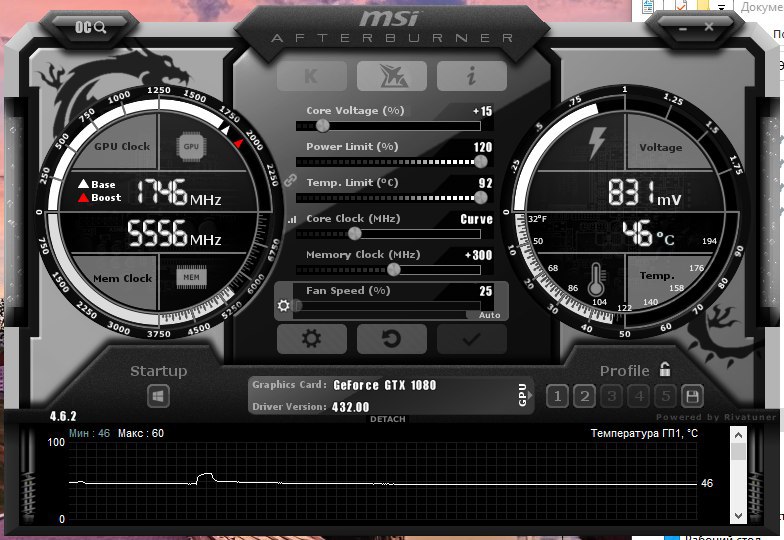The height and width of the screenshot is (540, 784).
Task: Close the Afterburner window
Action: (x=709, y=27)
